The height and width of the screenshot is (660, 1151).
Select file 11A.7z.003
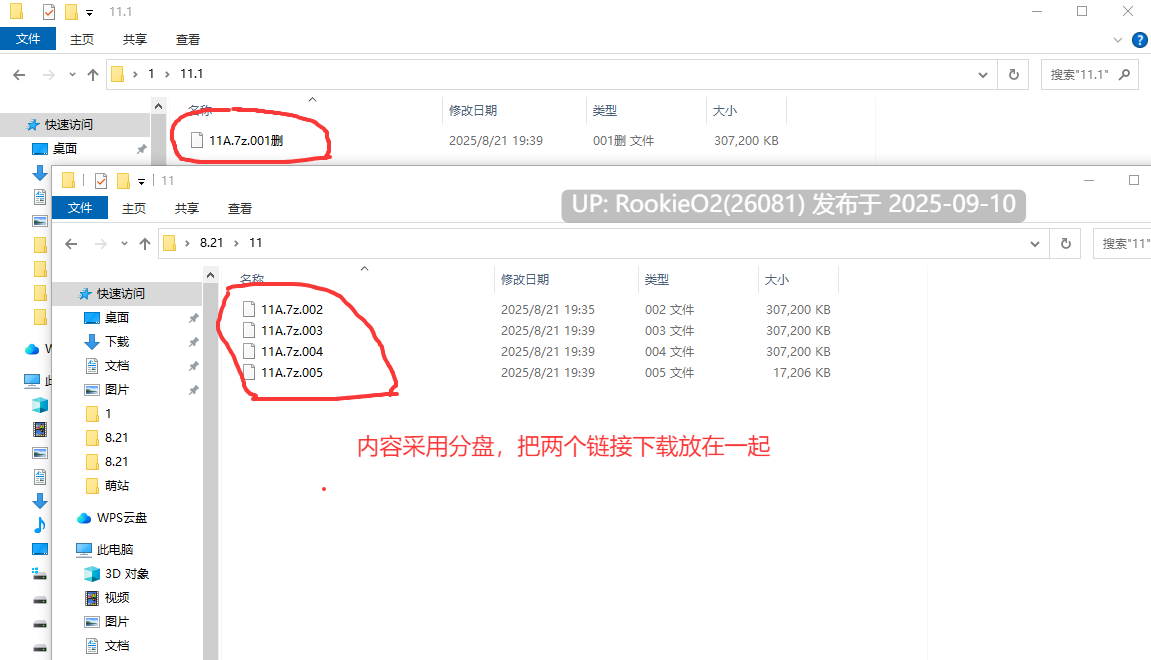pyautogui.click(x=291, y=330)
